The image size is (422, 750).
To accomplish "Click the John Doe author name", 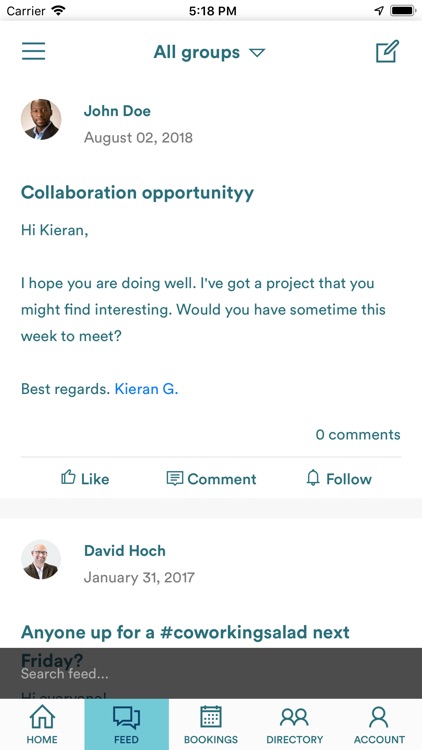I will (117, 111).
